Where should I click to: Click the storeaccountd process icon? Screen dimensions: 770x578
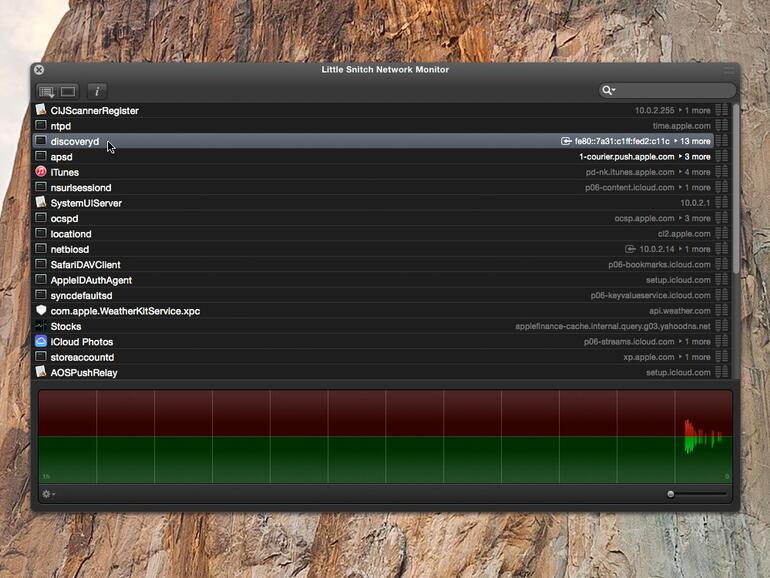[41, 357]
